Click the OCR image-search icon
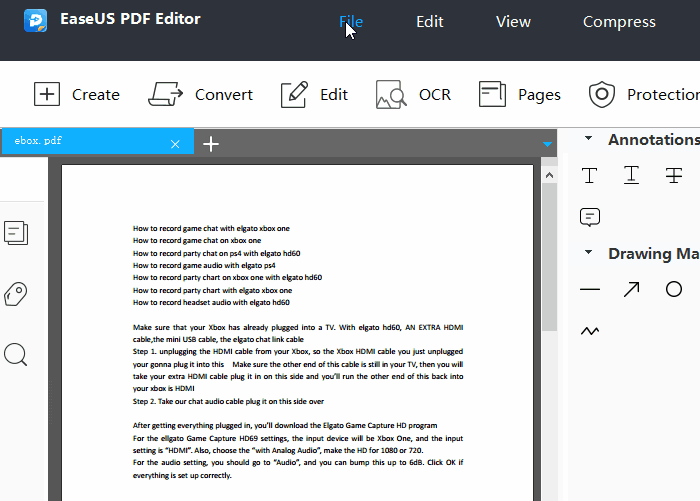This screenshot has height=501, width=700. coord(391,94)
